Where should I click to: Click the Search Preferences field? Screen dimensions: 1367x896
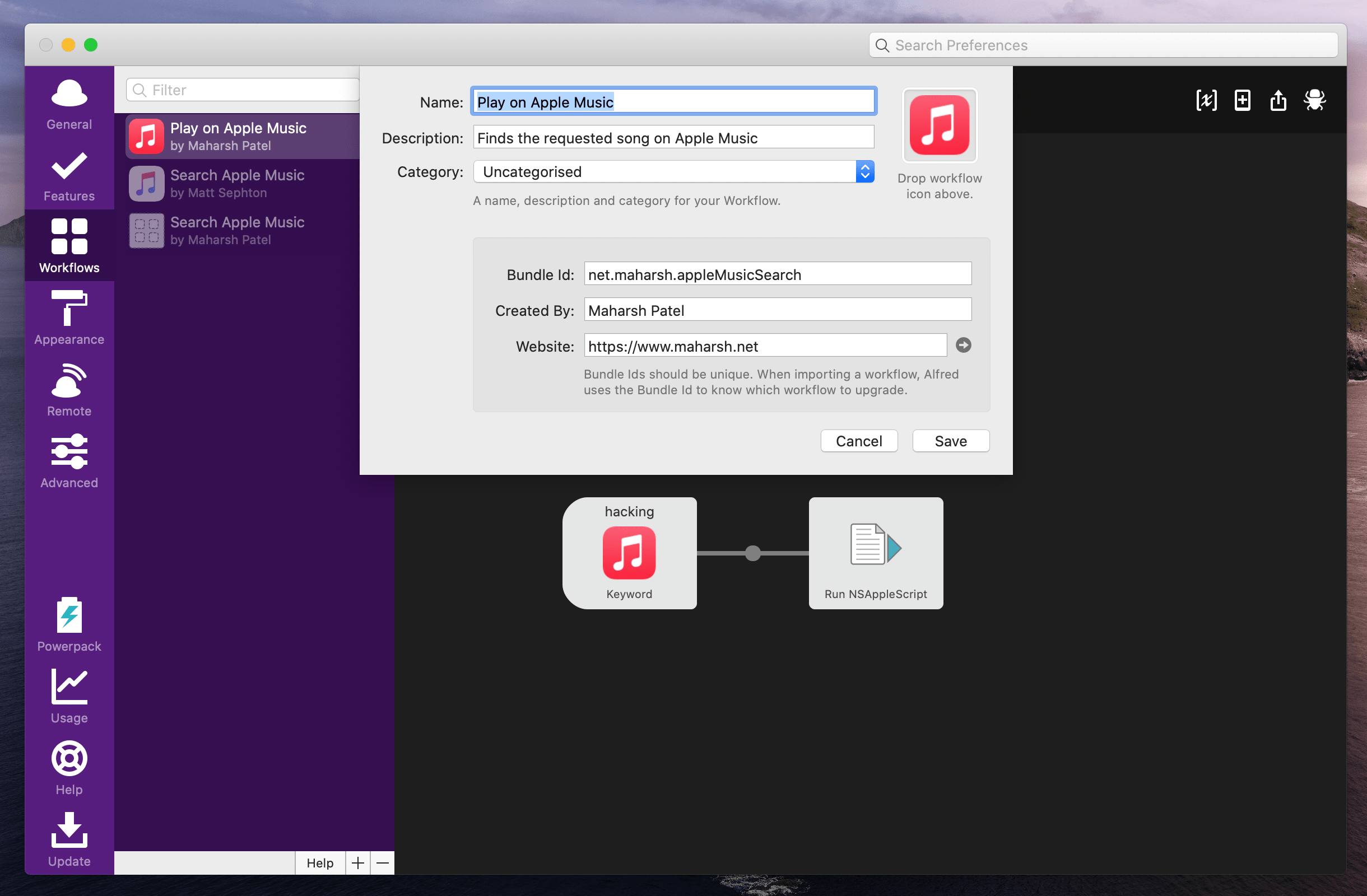[1103, 45]
